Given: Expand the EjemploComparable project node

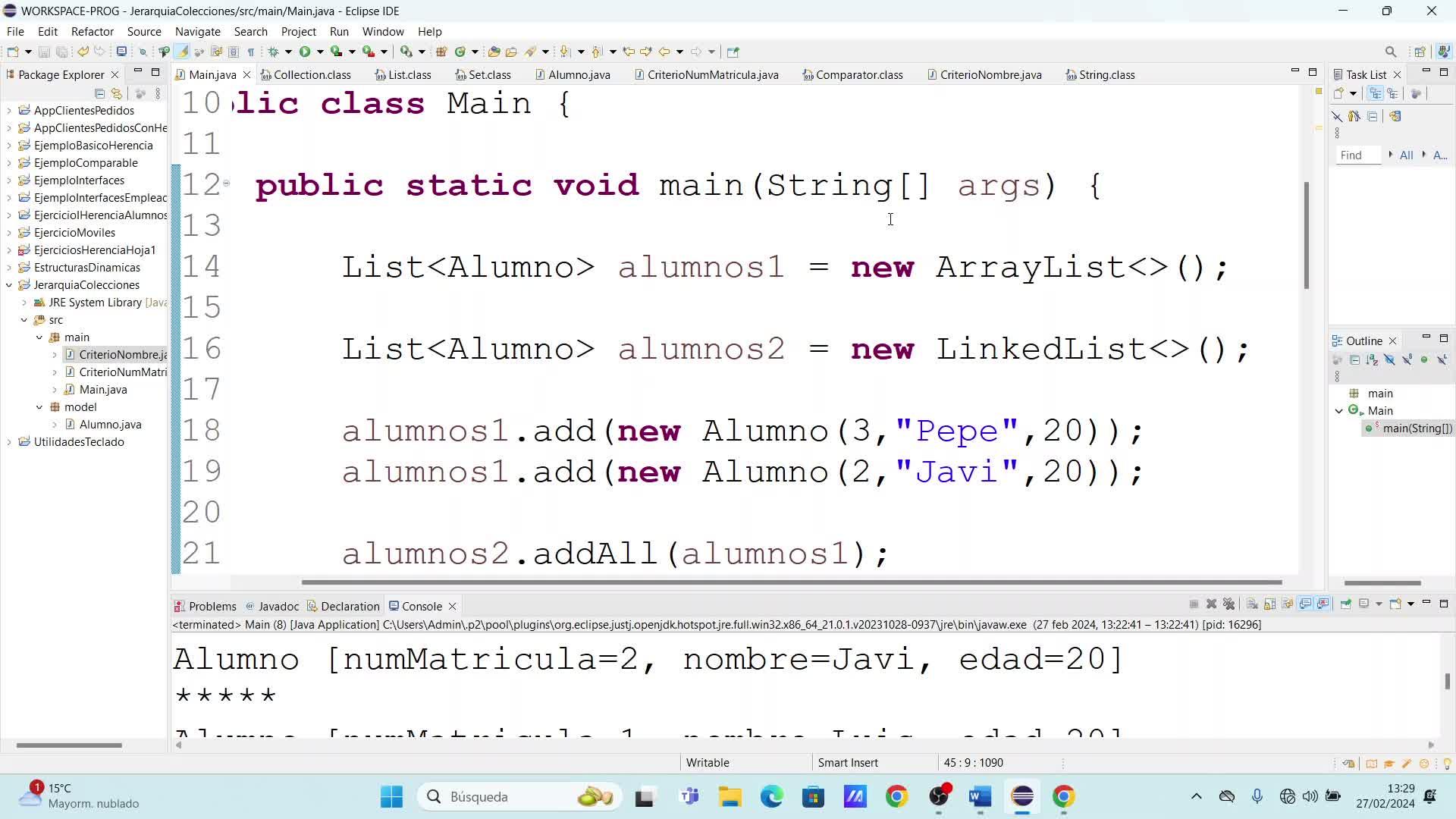Looking at the screenshot, I should (x=9, y=163).
